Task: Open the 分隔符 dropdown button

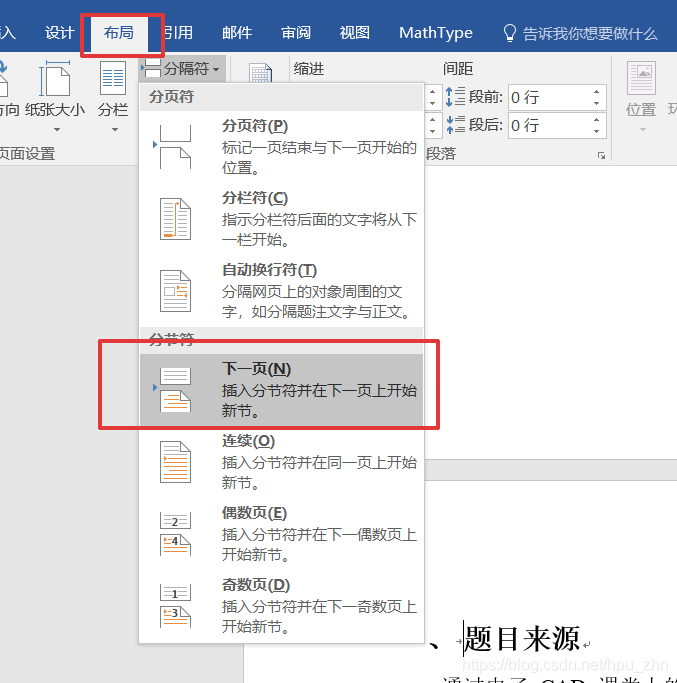Action: (182, 68)
